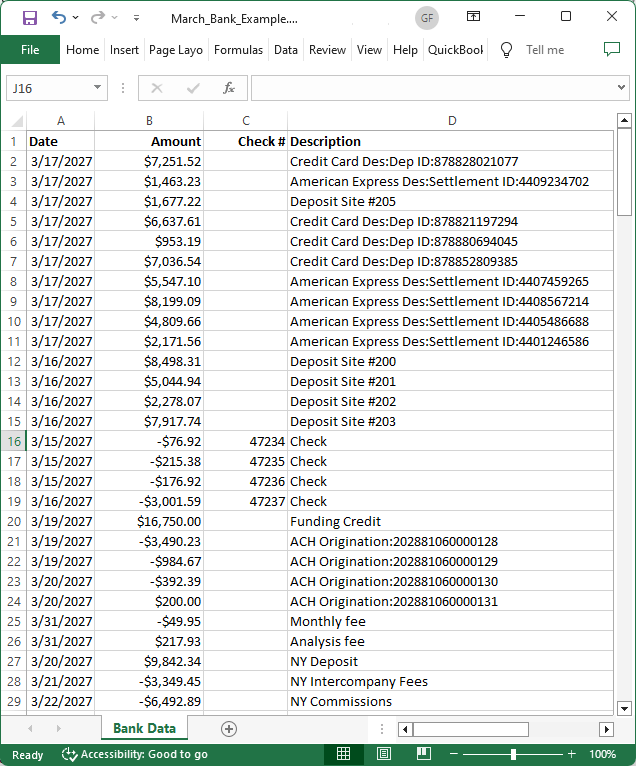This screenshot has height=766, width=636.
Task: Select cell containing Funding Credit
Action: click(450, 521)
